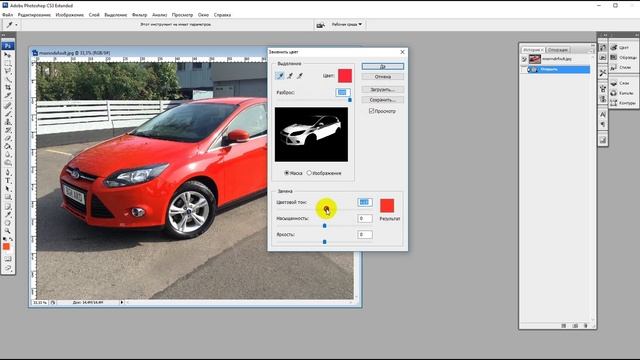Open the Слой menu
This screenshot has width=640, height=360.
click(94, 15)
